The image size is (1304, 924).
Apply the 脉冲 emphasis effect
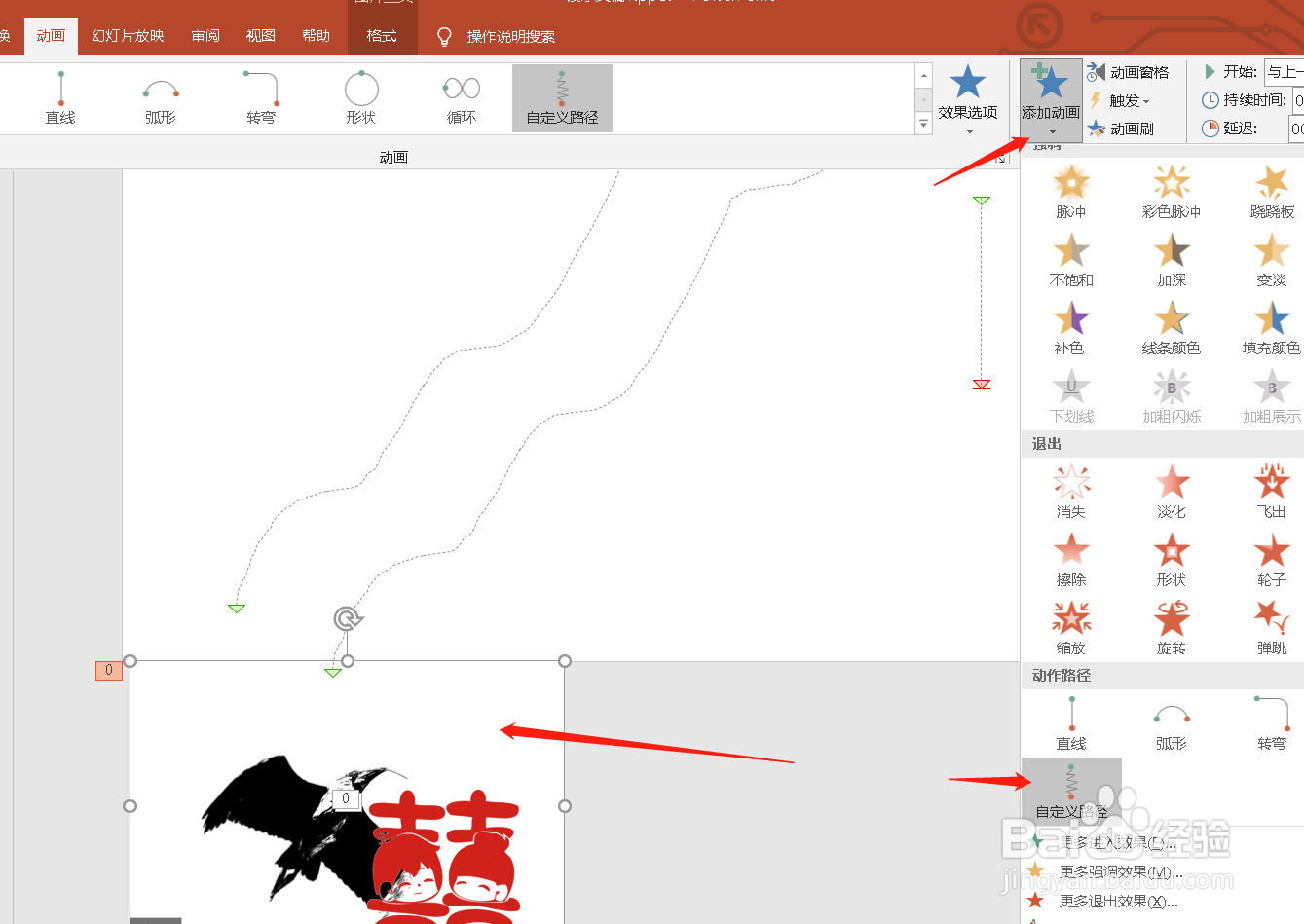click(x=1071, y=192)
